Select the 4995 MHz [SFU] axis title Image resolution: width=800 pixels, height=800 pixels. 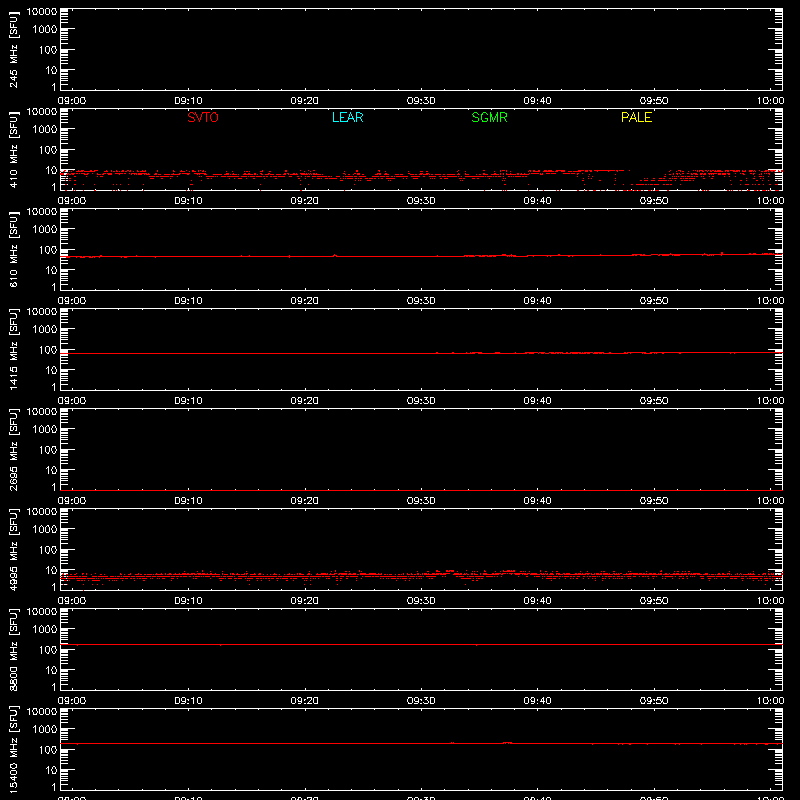coord(13,549)
